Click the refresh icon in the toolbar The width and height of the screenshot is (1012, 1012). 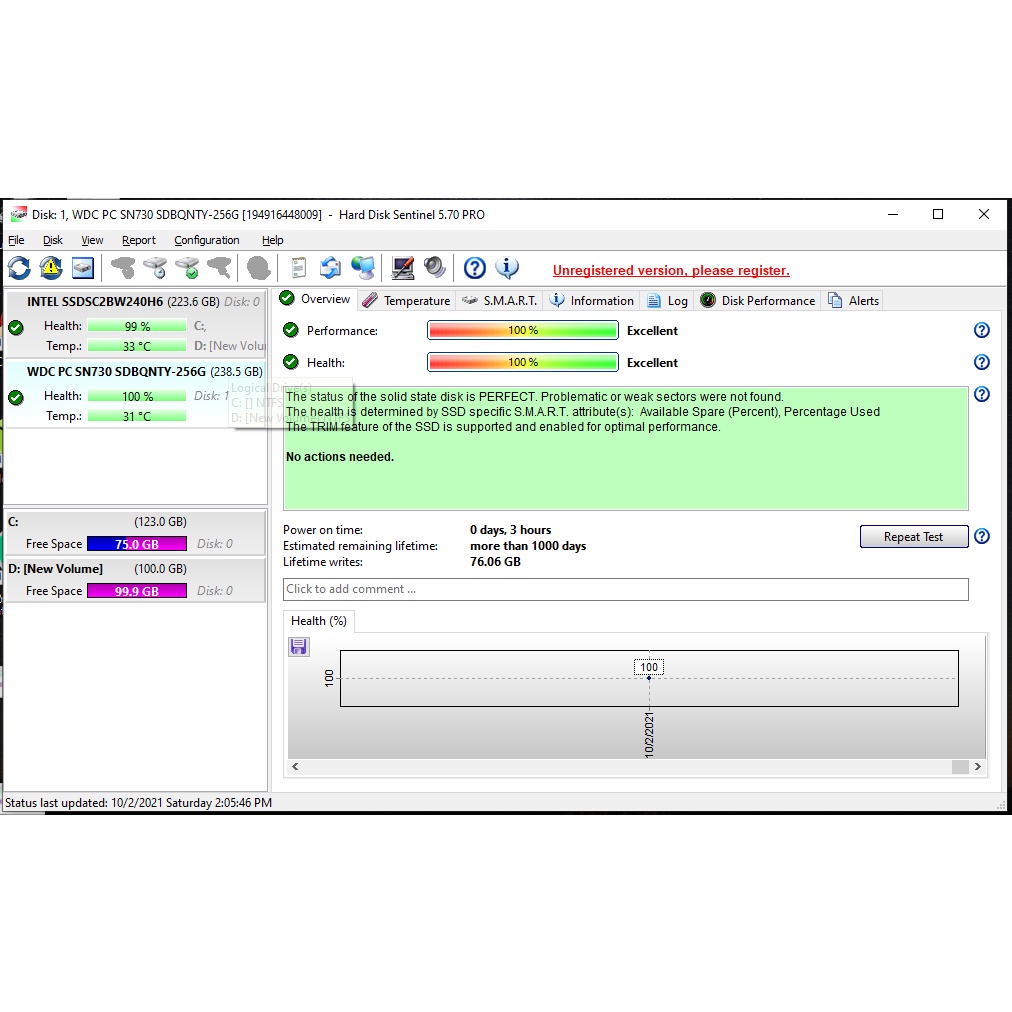[19, 268]
